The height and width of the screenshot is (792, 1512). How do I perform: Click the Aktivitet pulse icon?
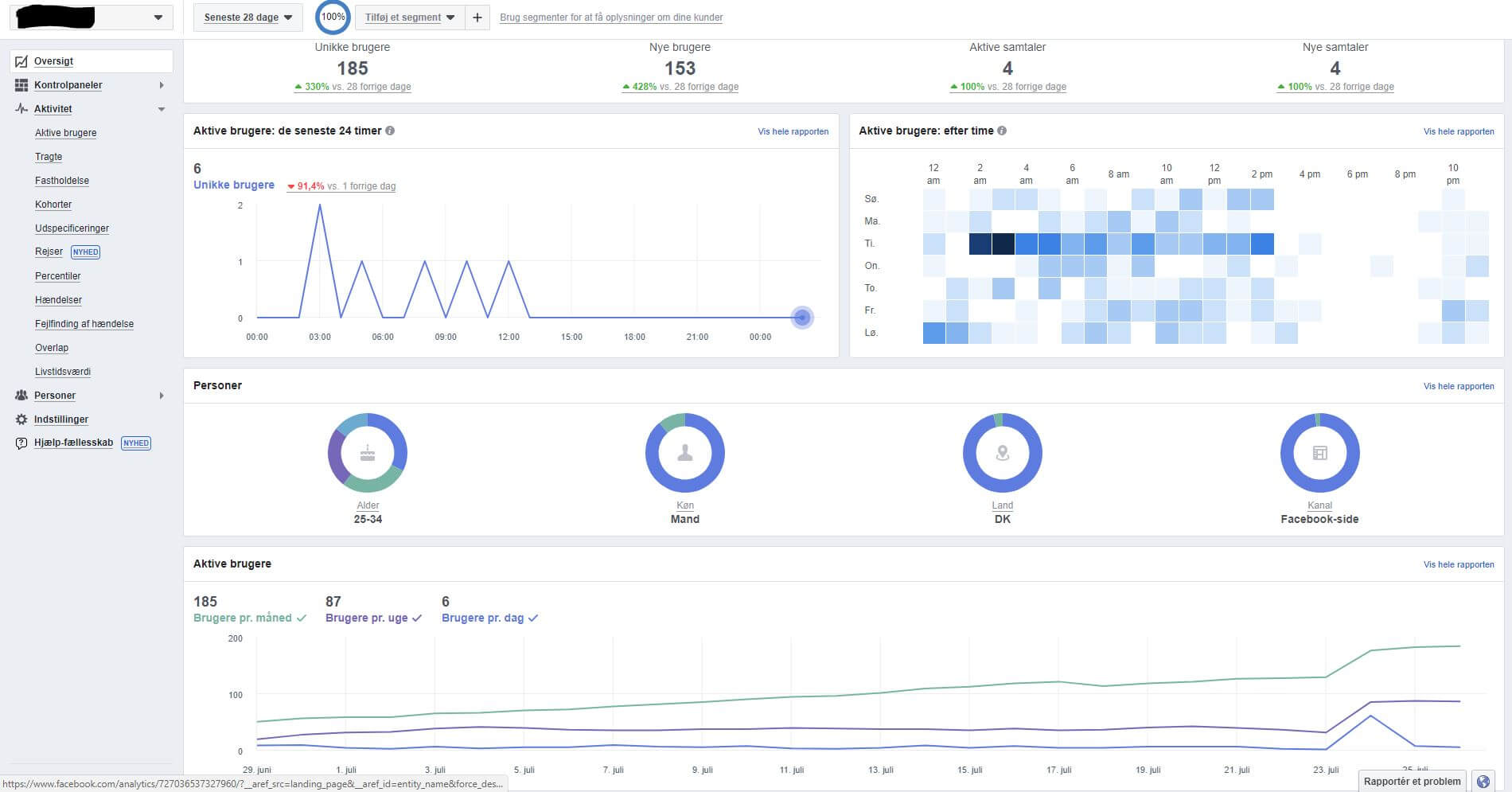pos(21,109)
